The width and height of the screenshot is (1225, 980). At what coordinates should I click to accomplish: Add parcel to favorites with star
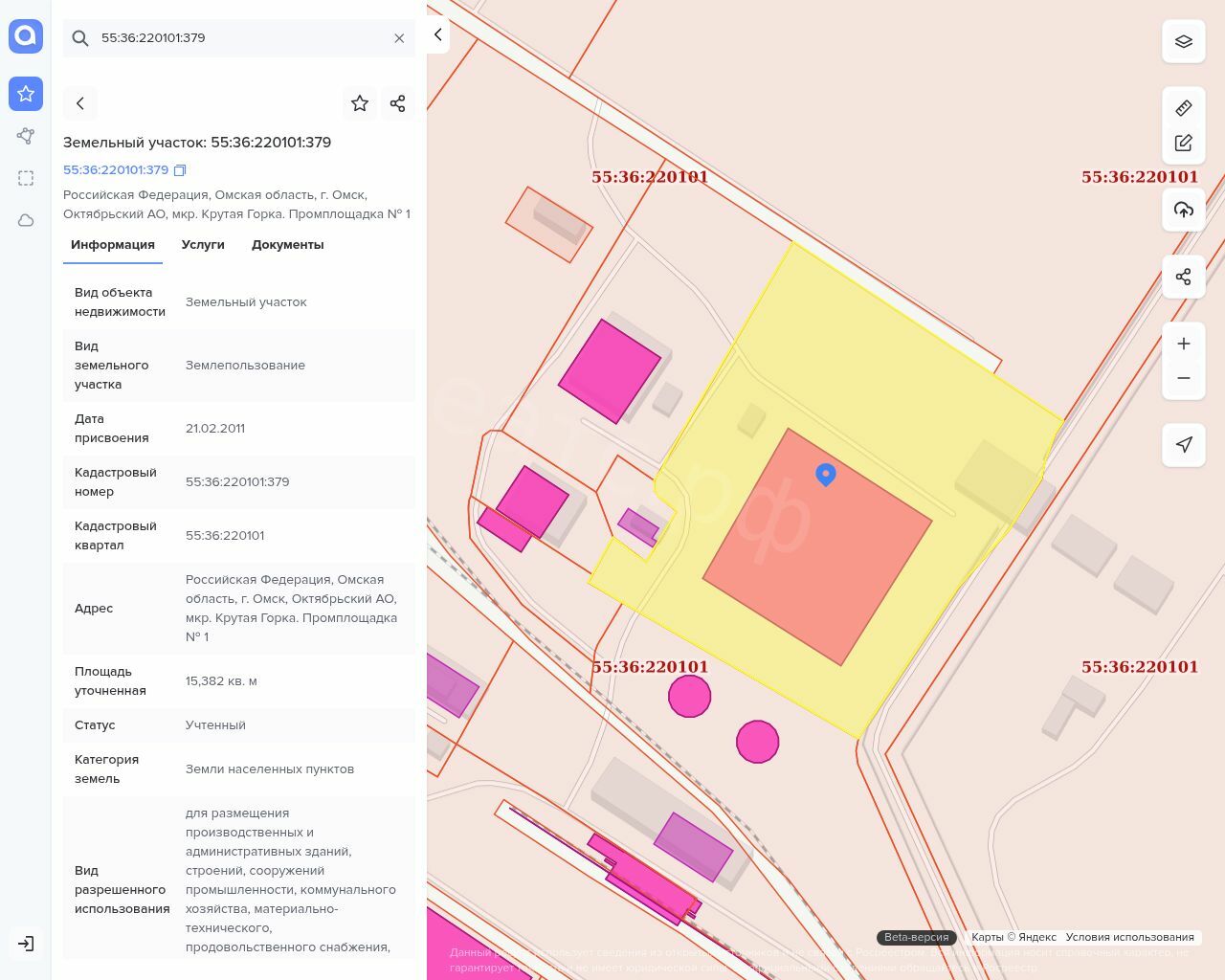(x=360, y=103)
